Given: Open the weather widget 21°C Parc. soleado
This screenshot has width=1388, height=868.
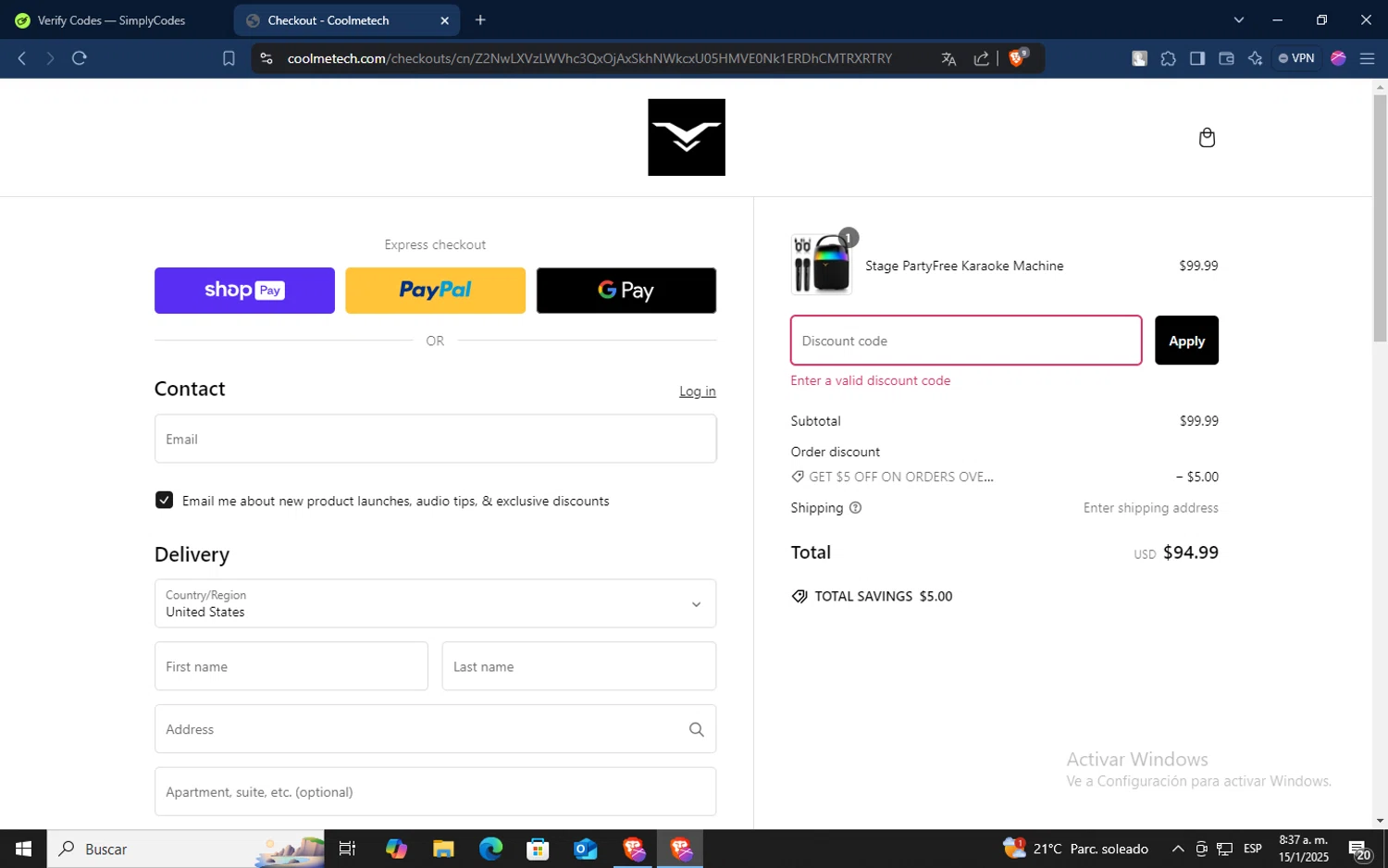Looking at the screenshot, I should [1076, 849].
